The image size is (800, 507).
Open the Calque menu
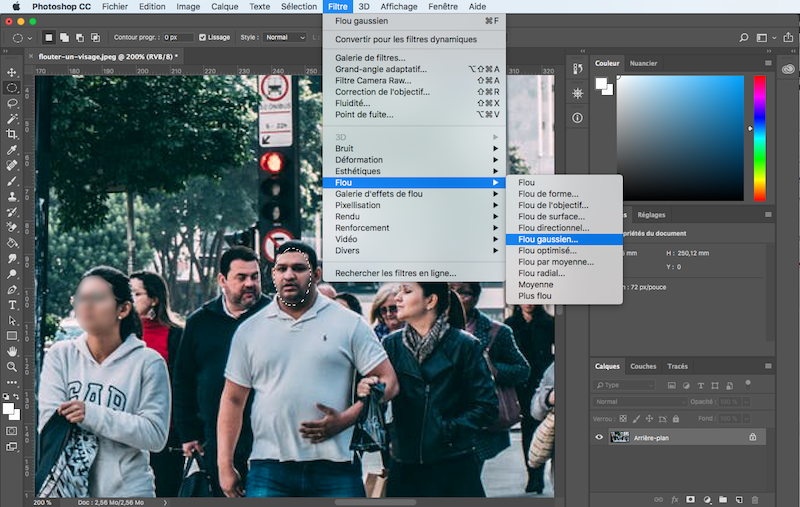point(224,7)
